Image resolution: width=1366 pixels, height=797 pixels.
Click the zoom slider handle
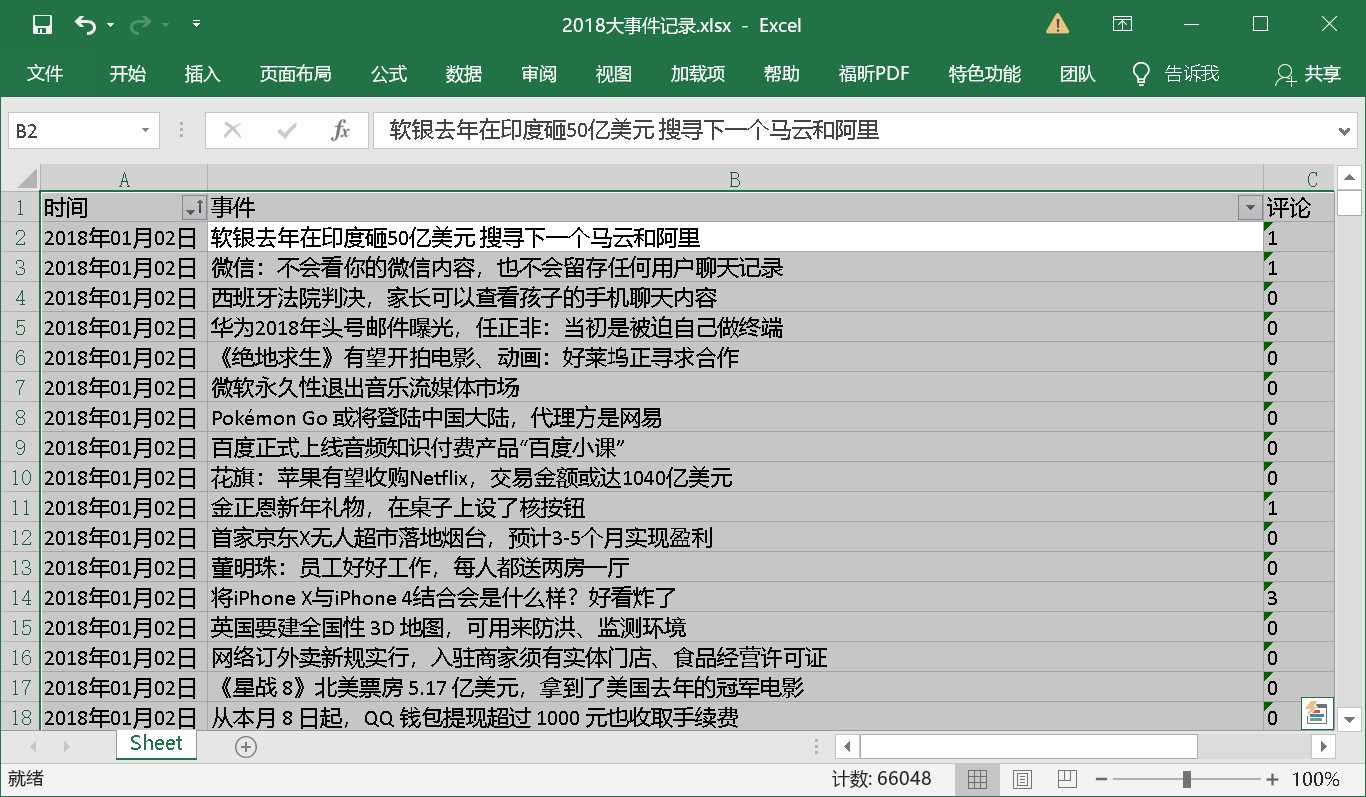[x=1186, y=779]
